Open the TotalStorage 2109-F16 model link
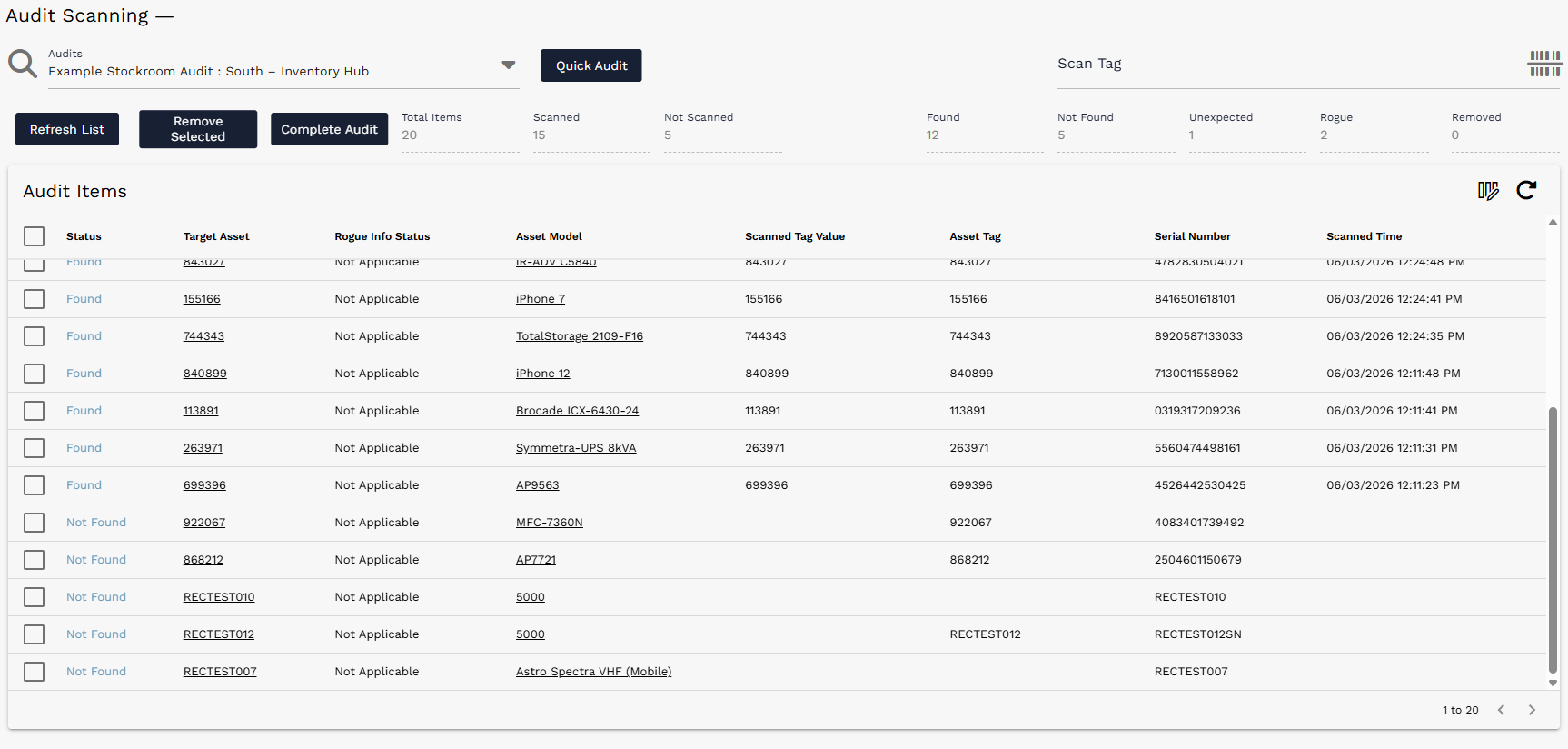This screenshot has height=749, width=1568. pos(580,336)
